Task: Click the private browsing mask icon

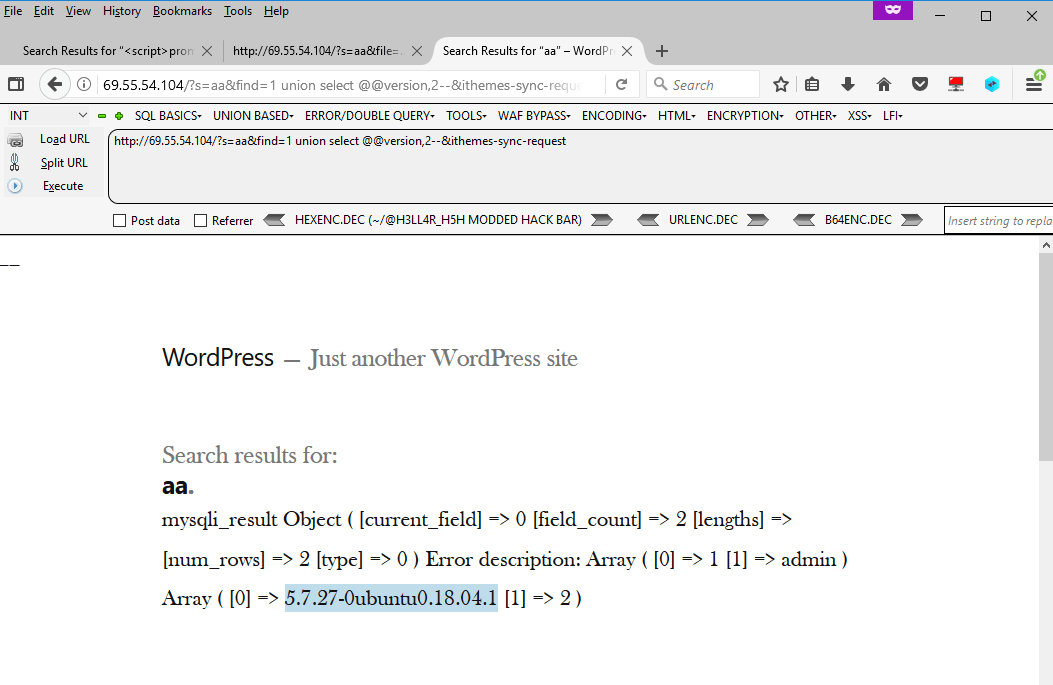Action: tap(892, 10)
